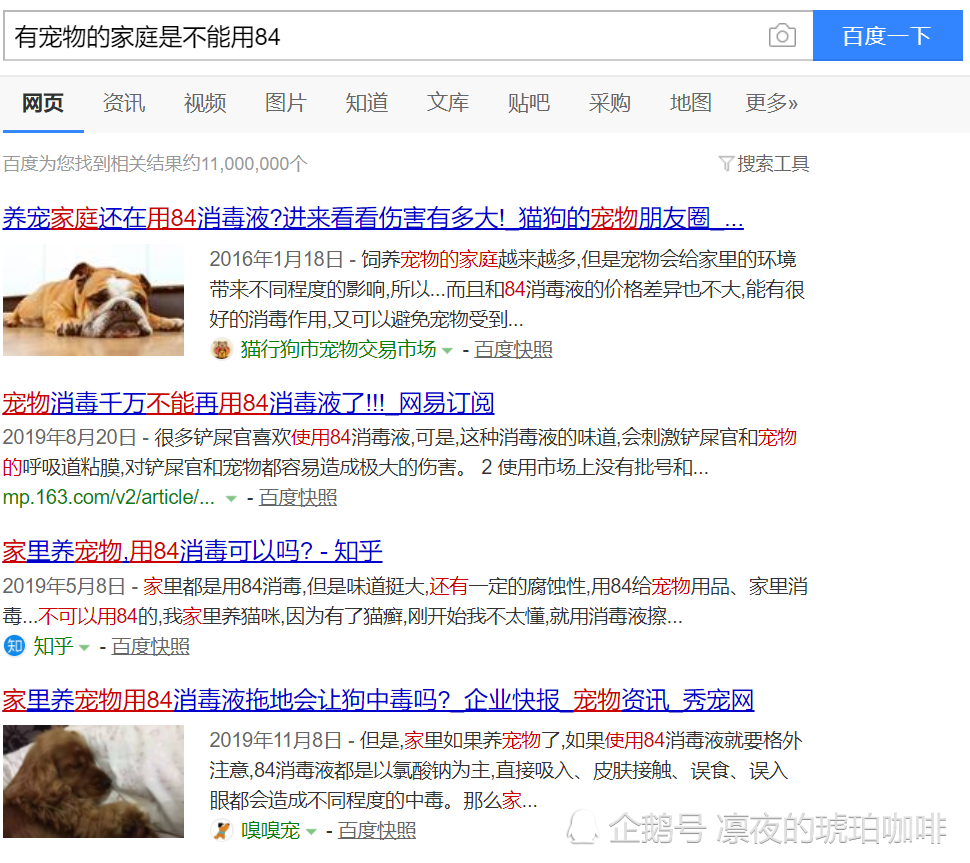Switch to the 图片 tab
970x863 pixels.
pyautogui.click(x=286, y=103)
